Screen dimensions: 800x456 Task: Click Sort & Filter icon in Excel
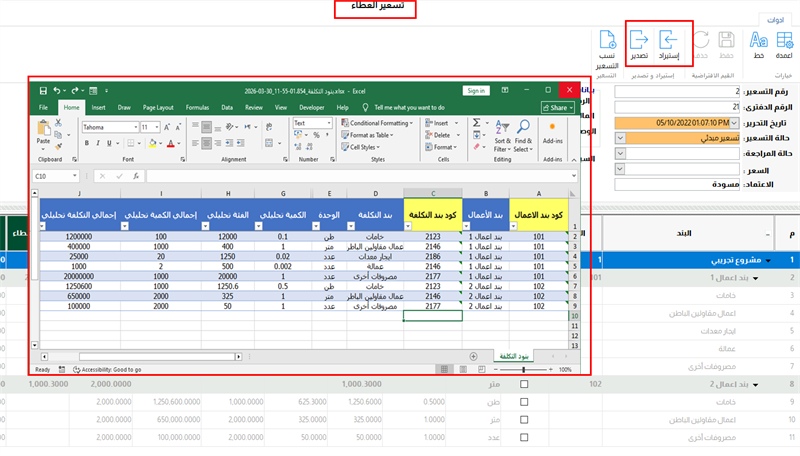(x=502, y=128)
